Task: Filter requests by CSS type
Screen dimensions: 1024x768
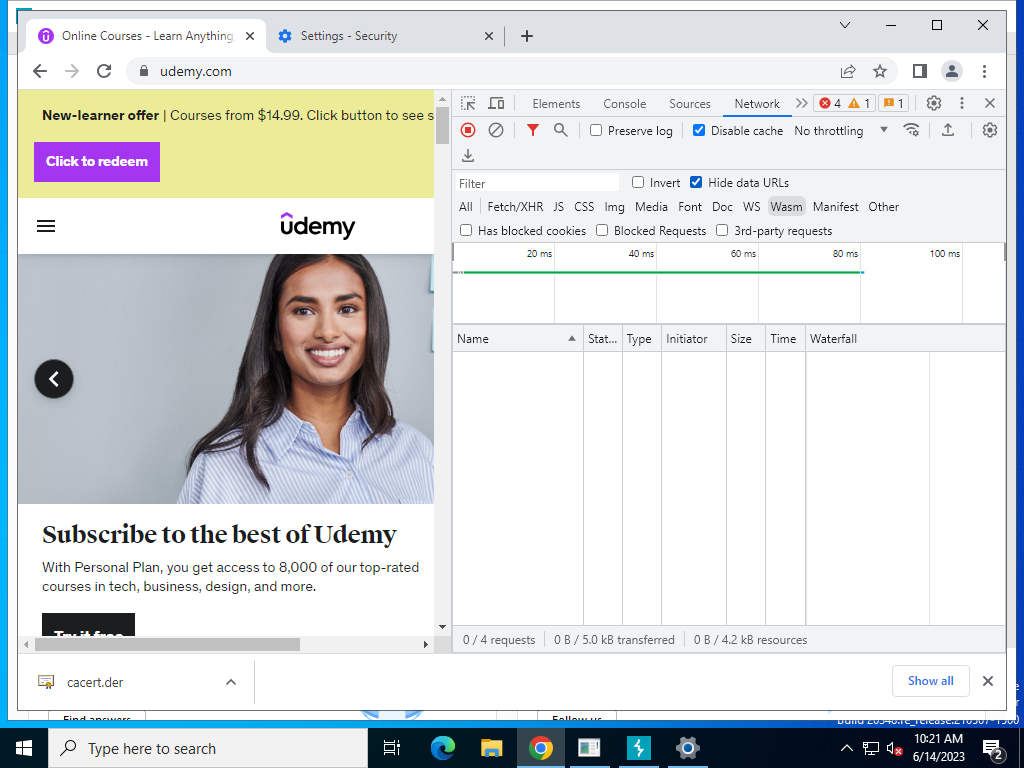Action: coord(584,206)
